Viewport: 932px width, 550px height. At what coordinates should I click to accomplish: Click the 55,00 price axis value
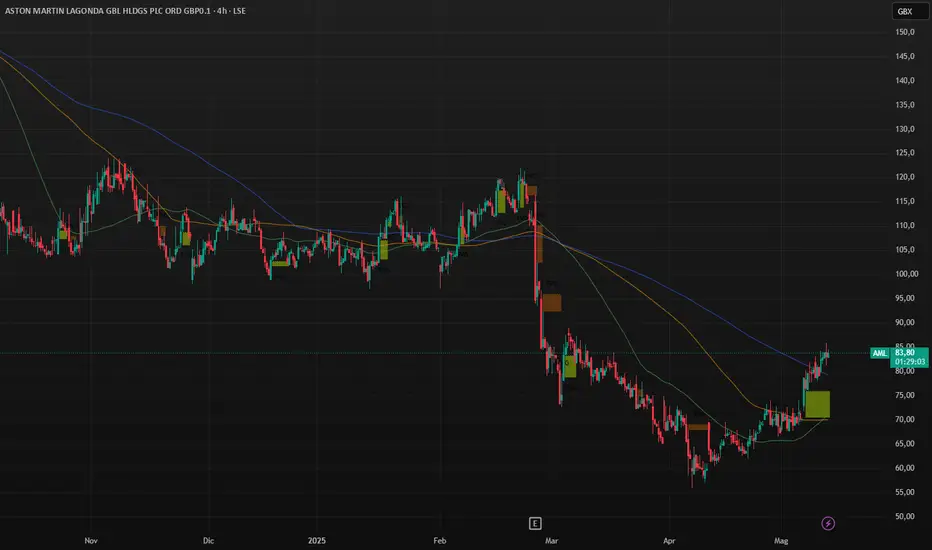coord(905,492)
